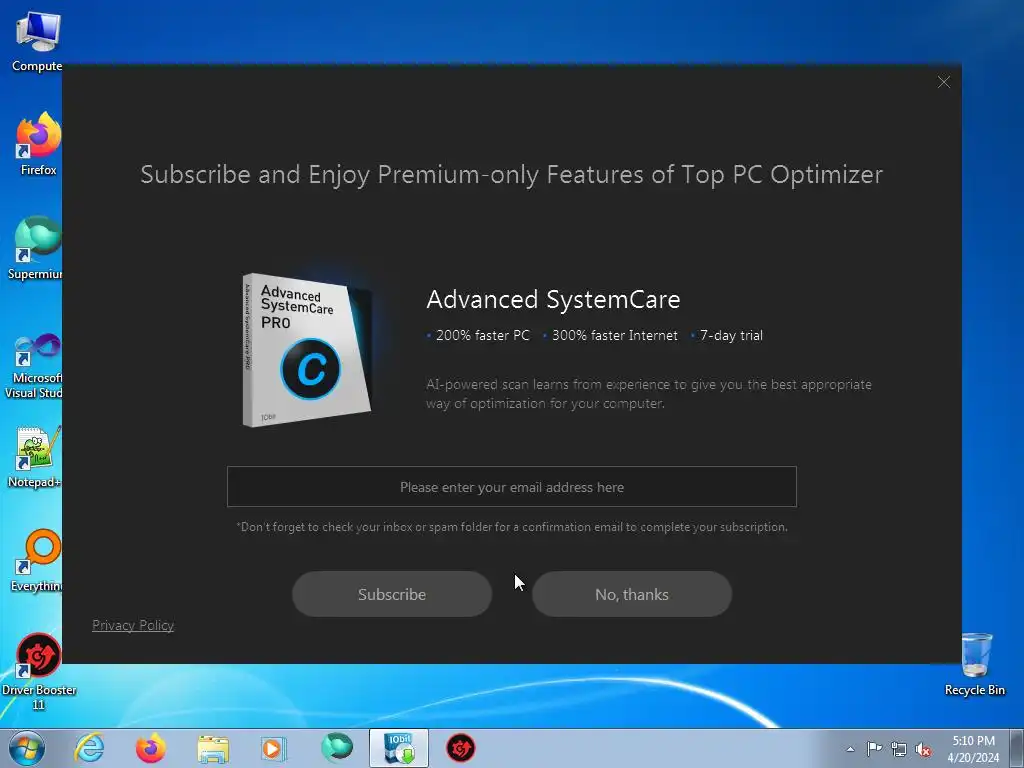Select the Driver Booster 11 desktop icon
The image size is (1024, 768).
point(39,671)
